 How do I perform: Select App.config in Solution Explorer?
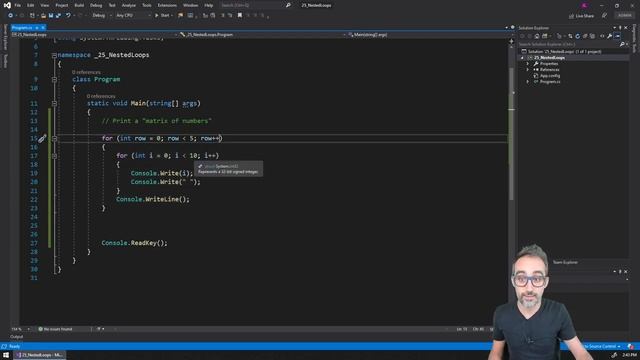(550, 76)
